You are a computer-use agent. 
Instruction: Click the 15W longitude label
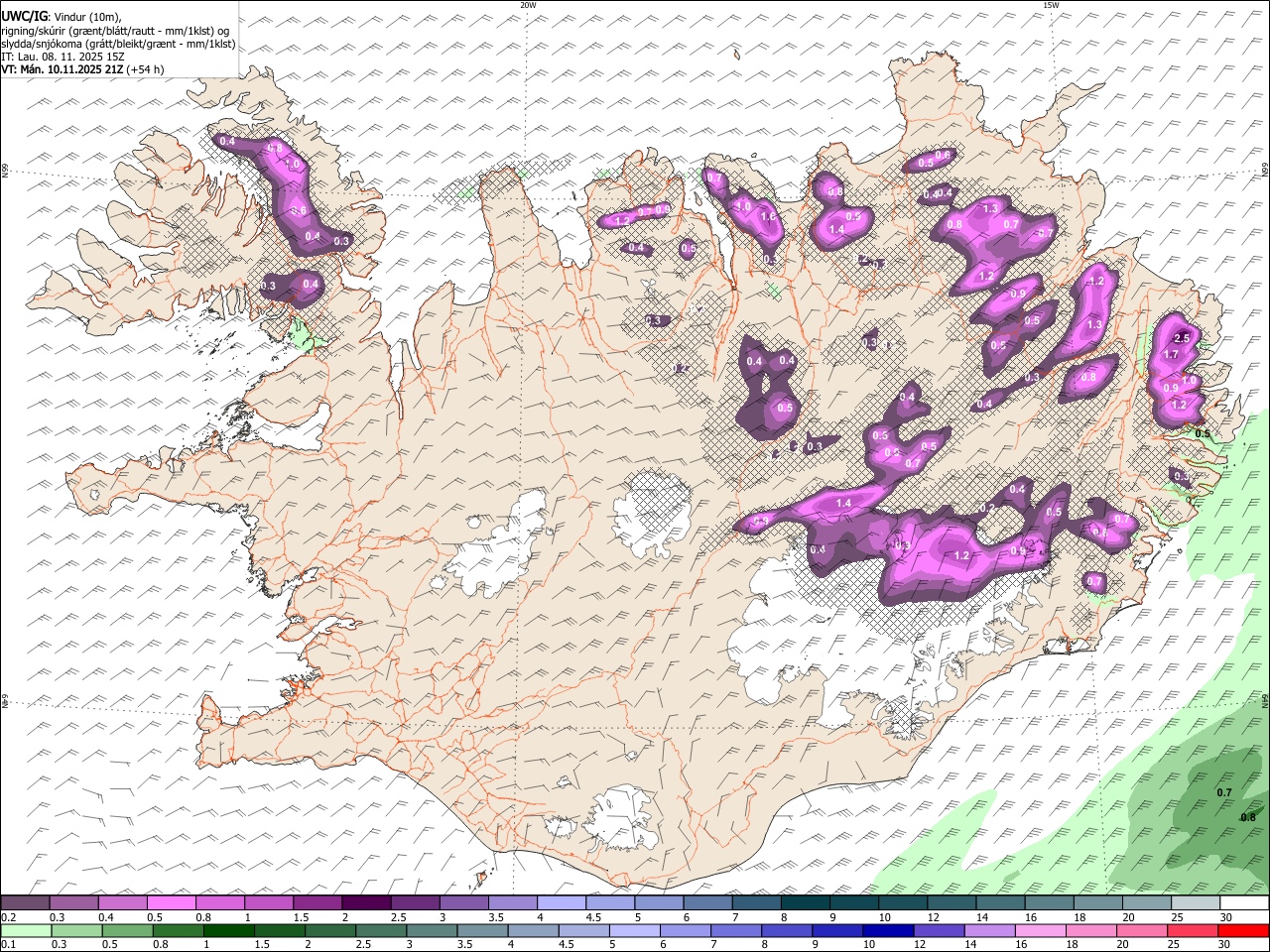pos(1051,5)
